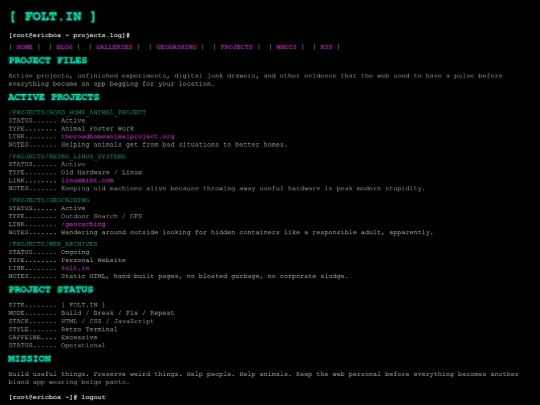The image size is (540, 405).
Task: Click the MISSION heading
Action: pos(30,359)
